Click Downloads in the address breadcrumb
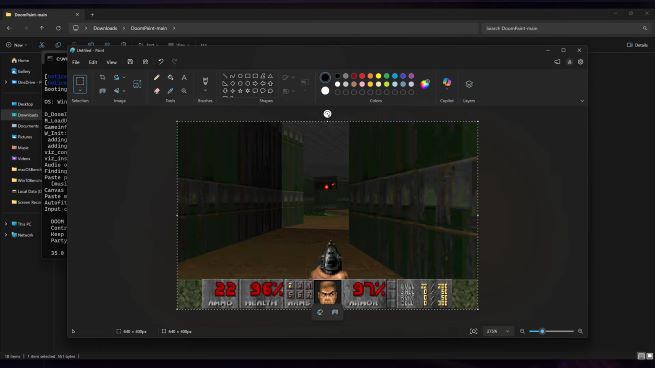 point(105,28)
